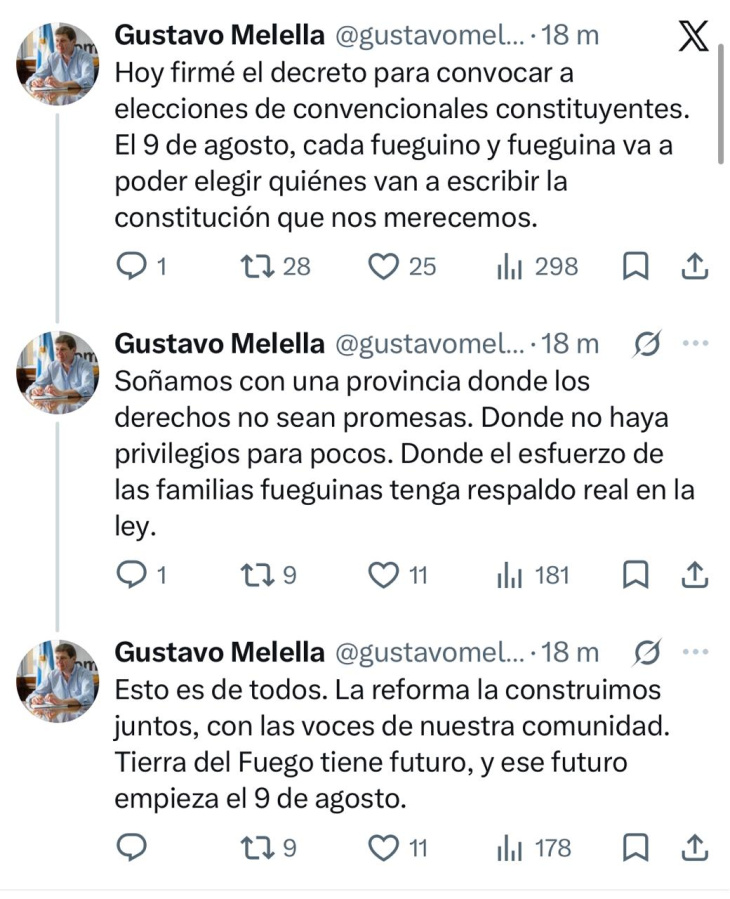Image resolution: width=730 pixels, height=899 pixels.
Task: Open Gustavo Melella's name on first tweet
Action: pyautogui.click(x=220, y=36)
